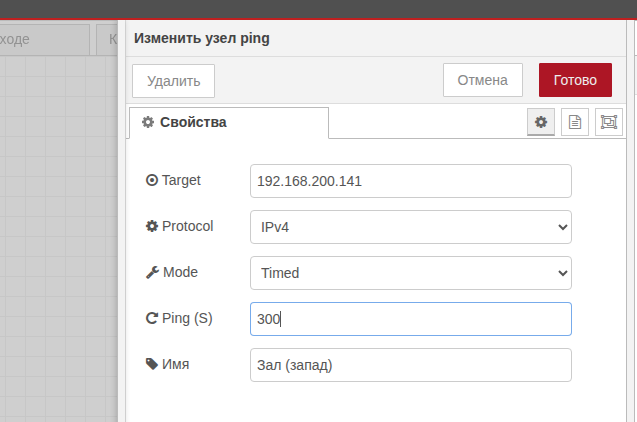Click into the Ping (S) interval field
The image size is (637, 422).
click(x=410, y=319)
